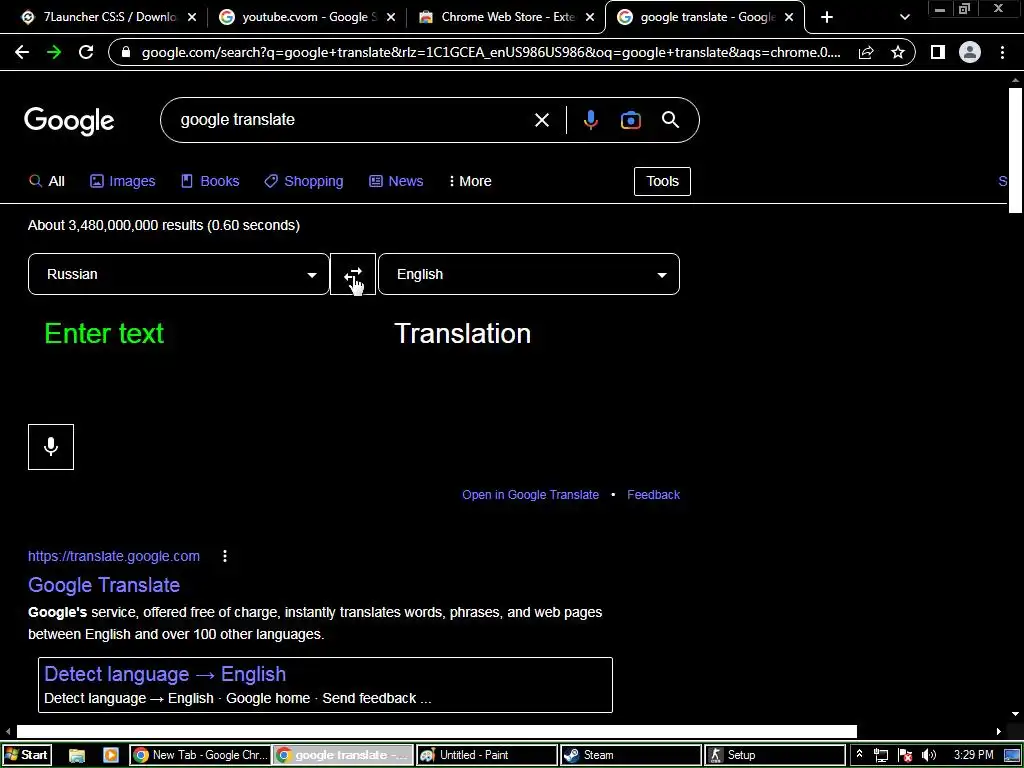
Task: Swap Russian and English languages
Action: [353, 274]
